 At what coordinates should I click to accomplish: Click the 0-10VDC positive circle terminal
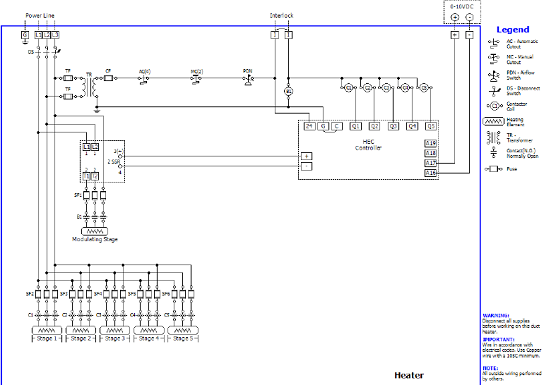point(454,17)
